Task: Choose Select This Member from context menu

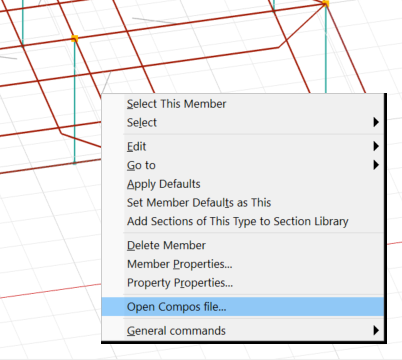Action: [243, 104]
